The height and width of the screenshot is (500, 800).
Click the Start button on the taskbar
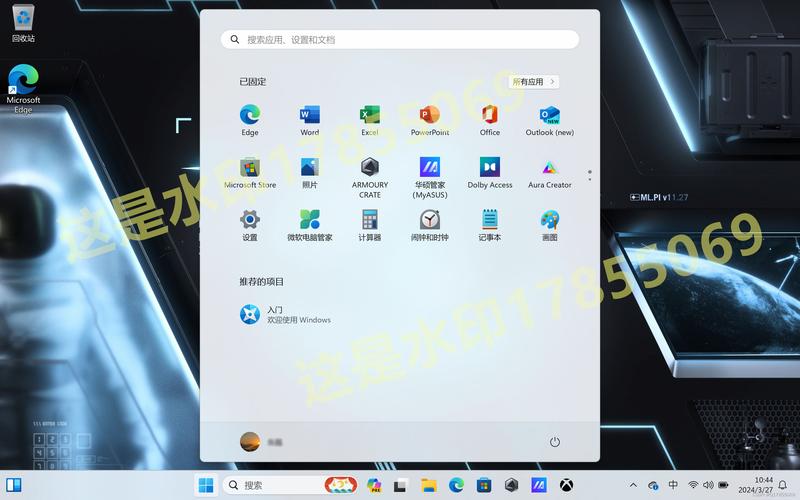206,485
